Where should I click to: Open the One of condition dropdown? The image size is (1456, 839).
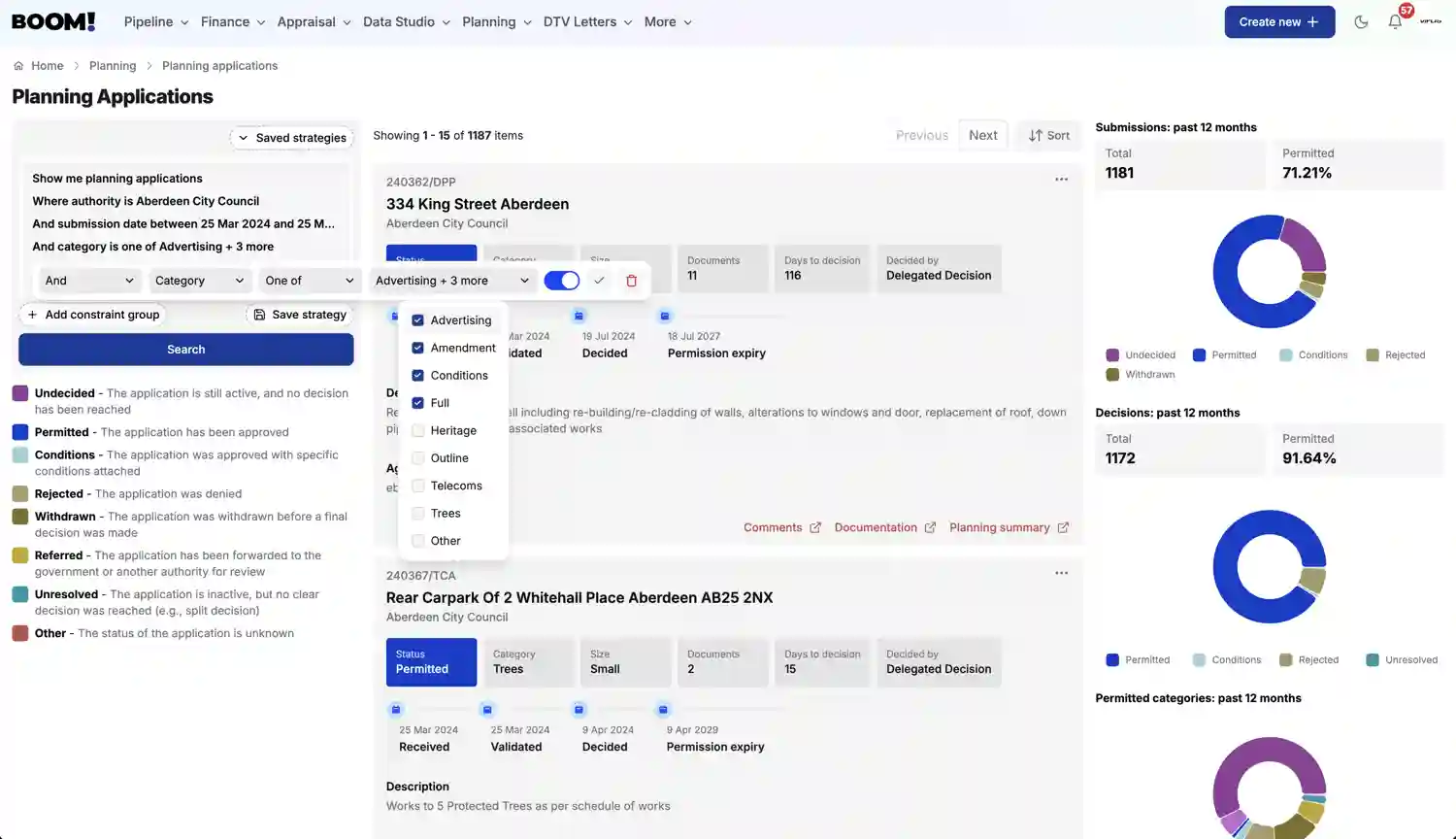[x=311, y=281]
